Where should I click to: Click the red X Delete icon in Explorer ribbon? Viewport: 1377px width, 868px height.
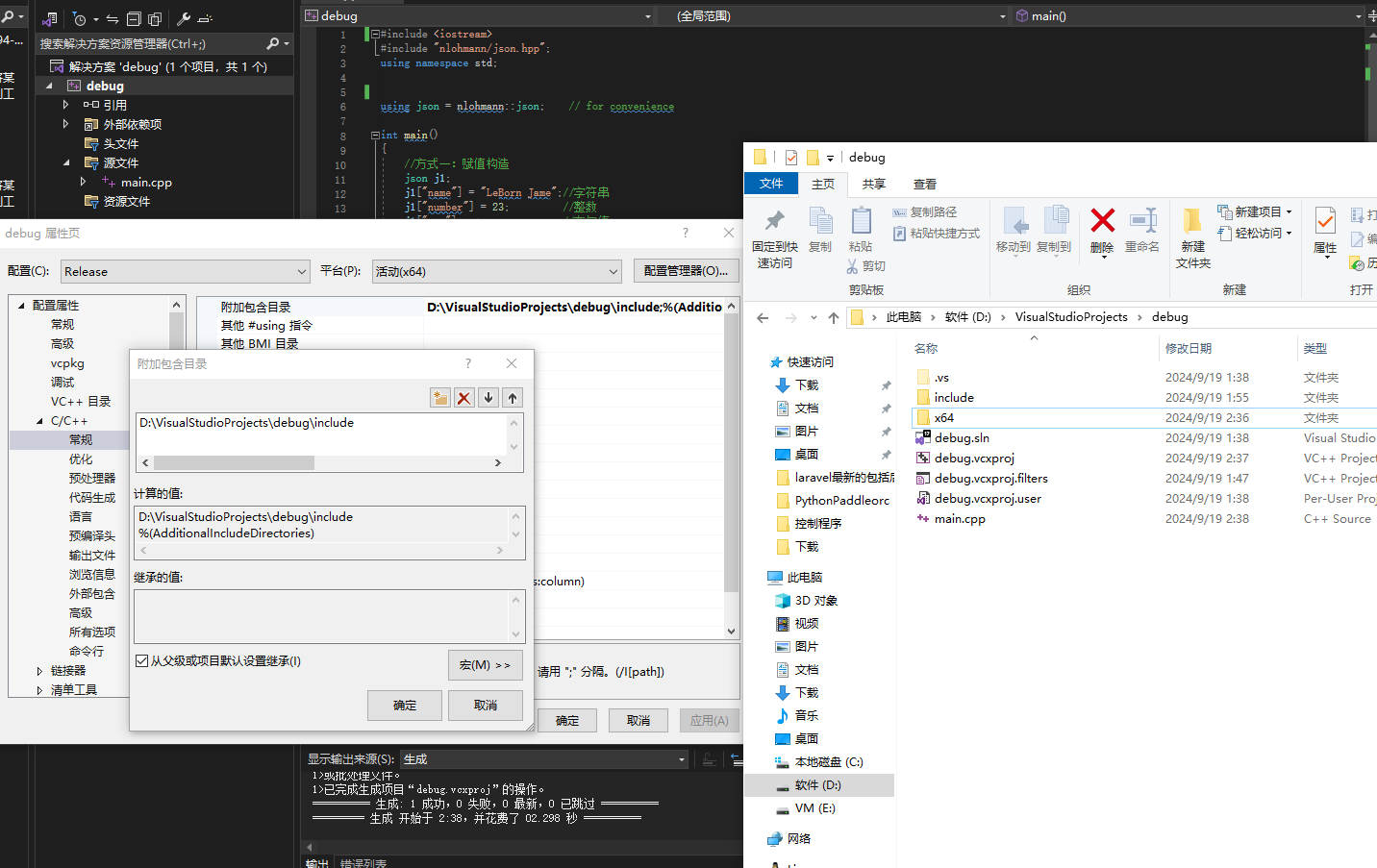pos(1102,222)
